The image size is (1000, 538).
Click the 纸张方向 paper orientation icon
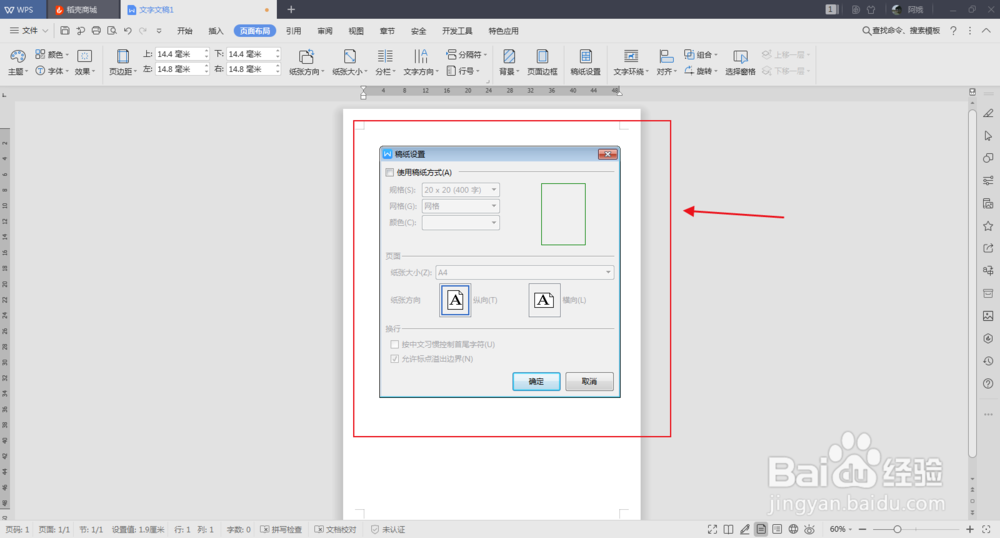(x=306, y=56)
